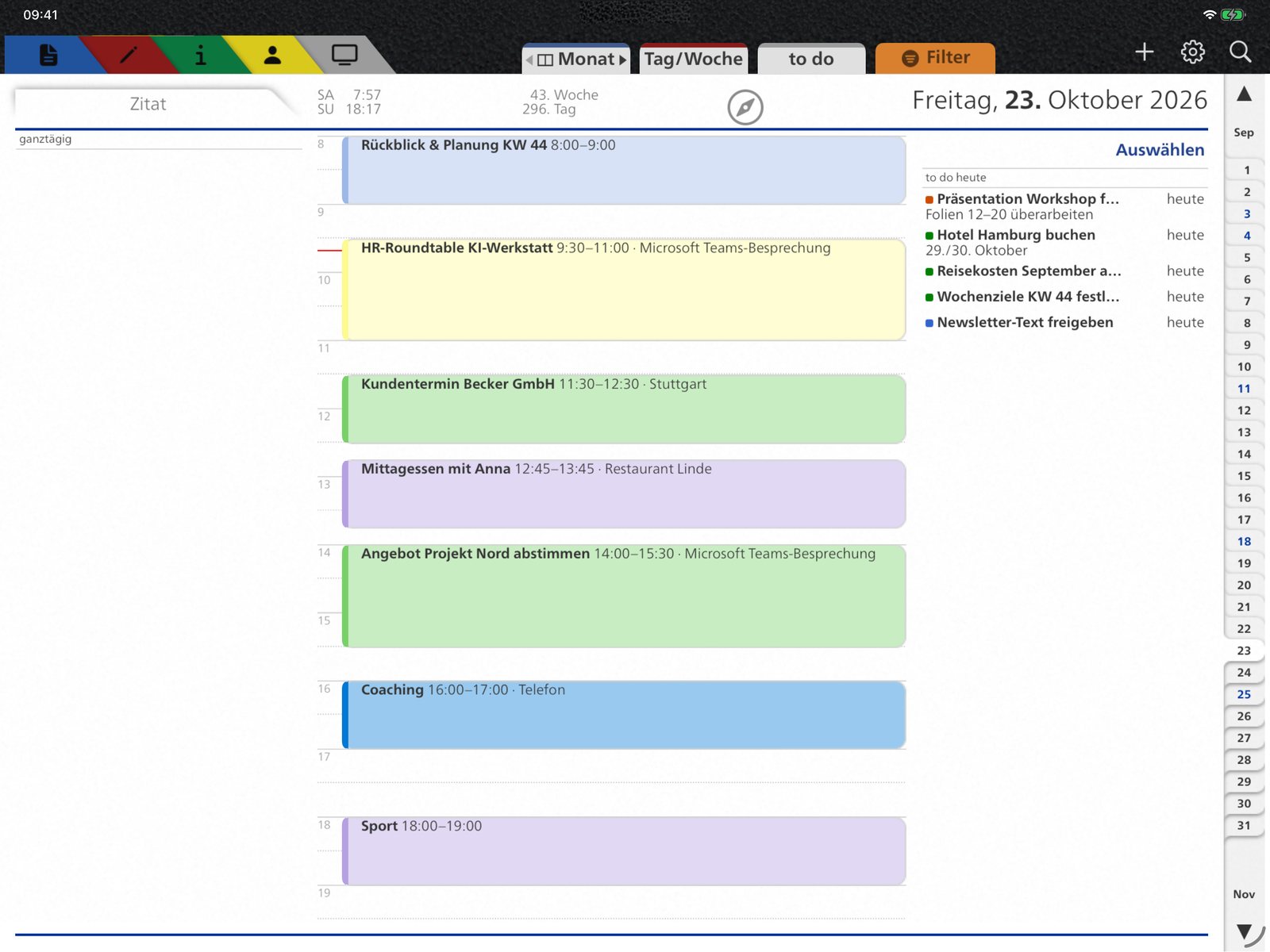Tap the plus icon to add entry
The height and width of the screenshot is (952, 1270).
1144,52
